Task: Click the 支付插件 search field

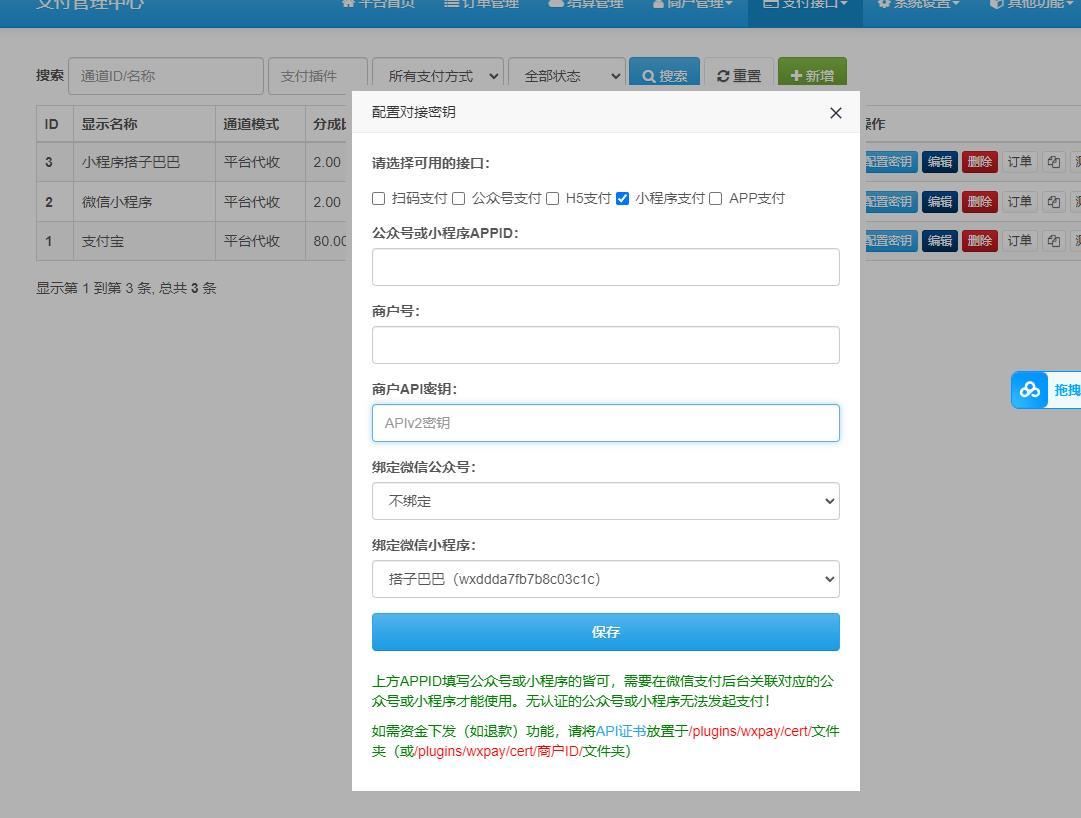Action: [317, 76]
